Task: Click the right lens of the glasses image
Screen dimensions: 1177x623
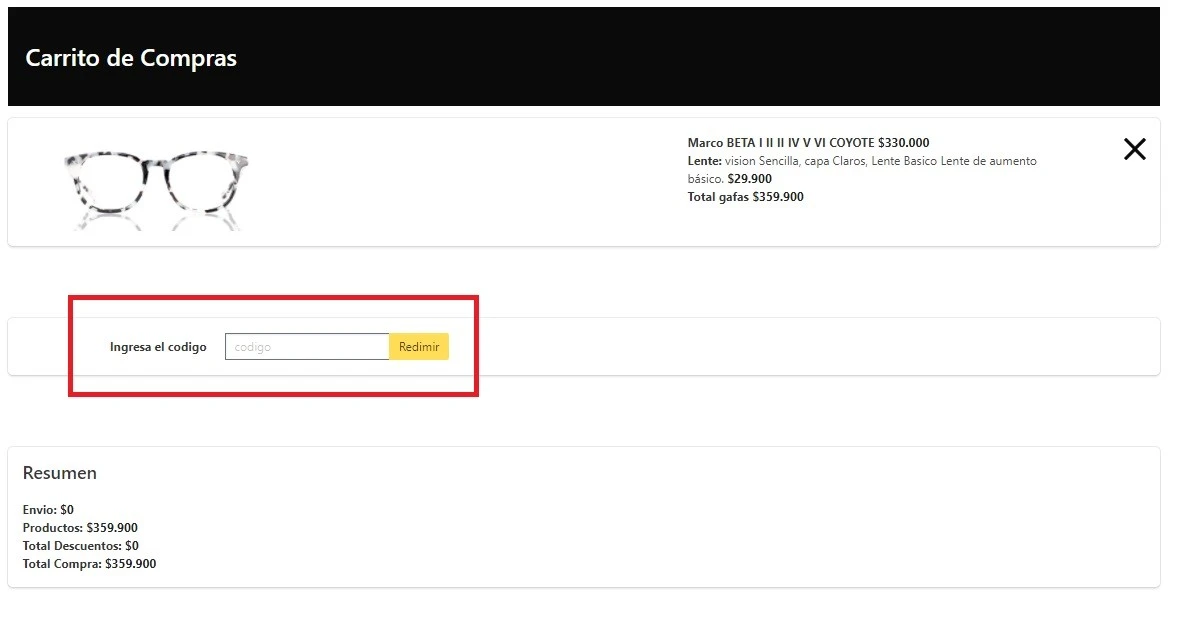Action: (x=203, y=183)
